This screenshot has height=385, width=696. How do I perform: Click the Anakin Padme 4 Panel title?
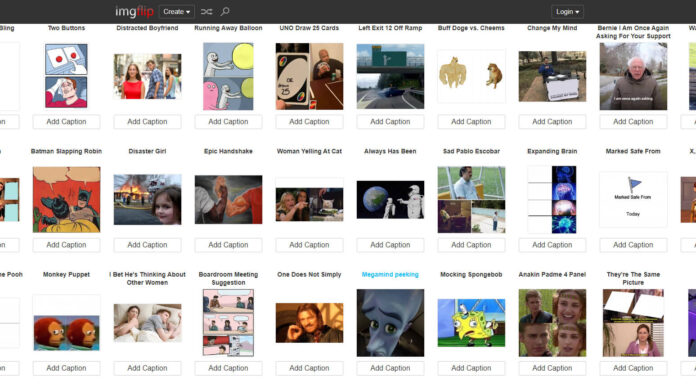coord(552,275)
